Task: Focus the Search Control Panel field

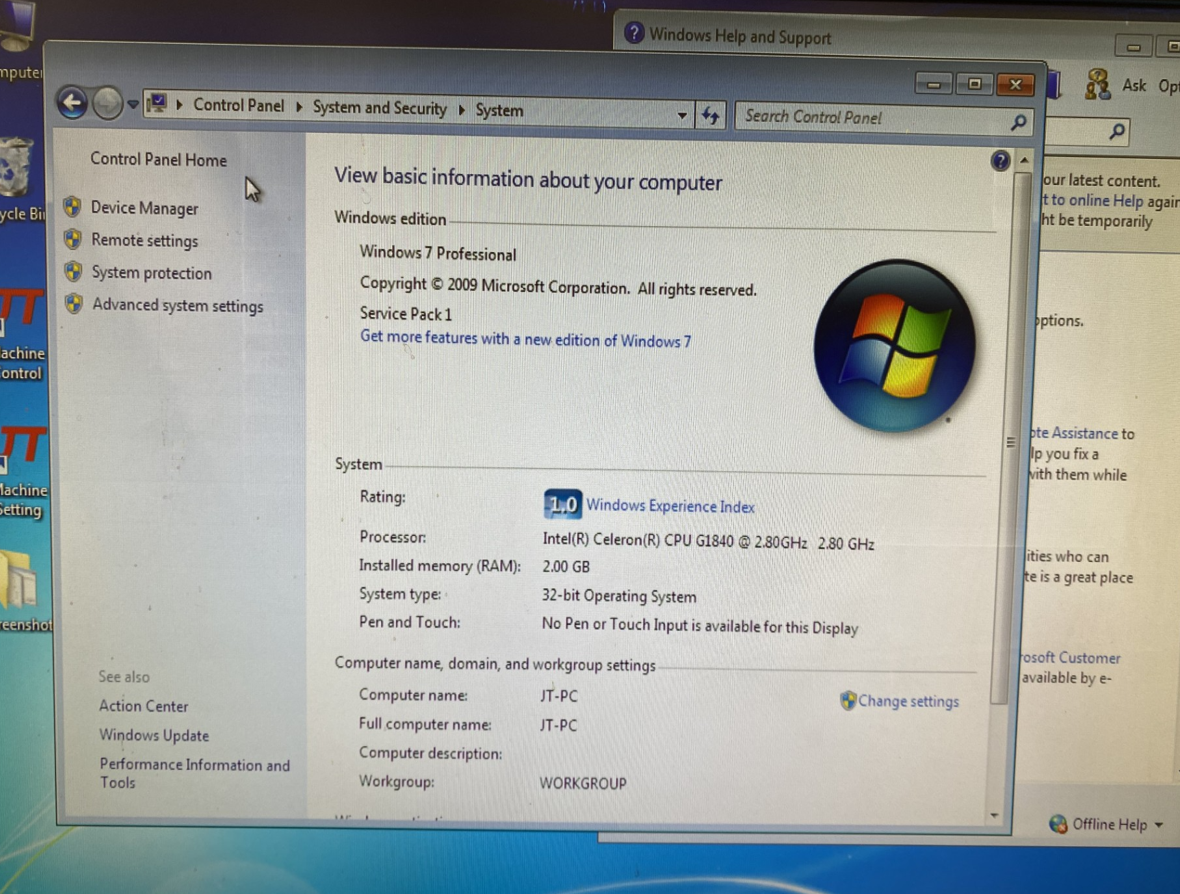Action: pyautogui.click(x=882, y=118)
